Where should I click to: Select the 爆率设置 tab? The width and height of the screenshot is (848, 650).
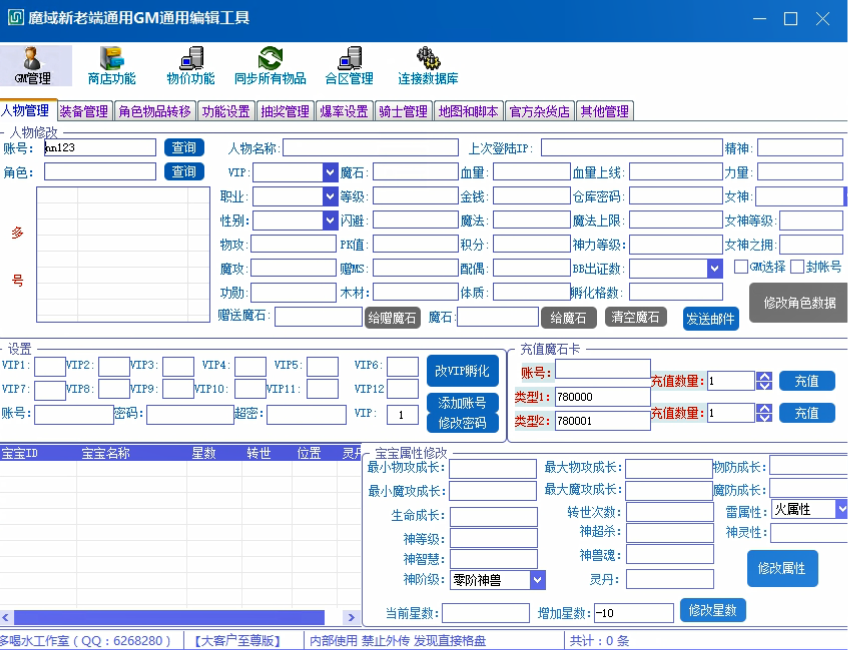[344, 111]
